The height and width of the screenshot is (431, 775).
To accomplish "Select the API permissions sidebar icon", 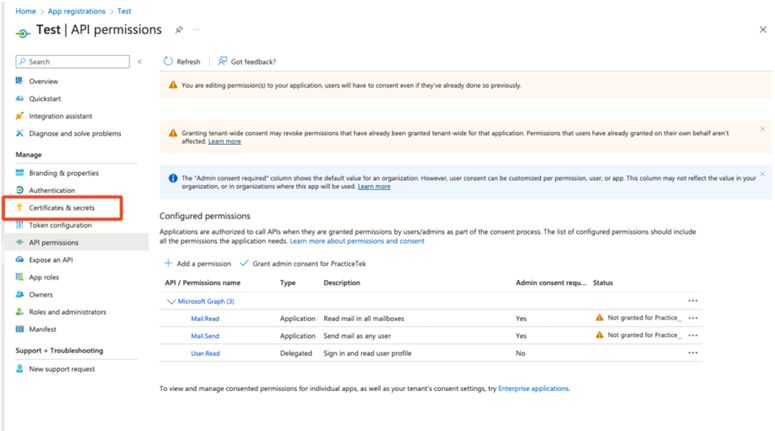I will (x=19, y=242).
